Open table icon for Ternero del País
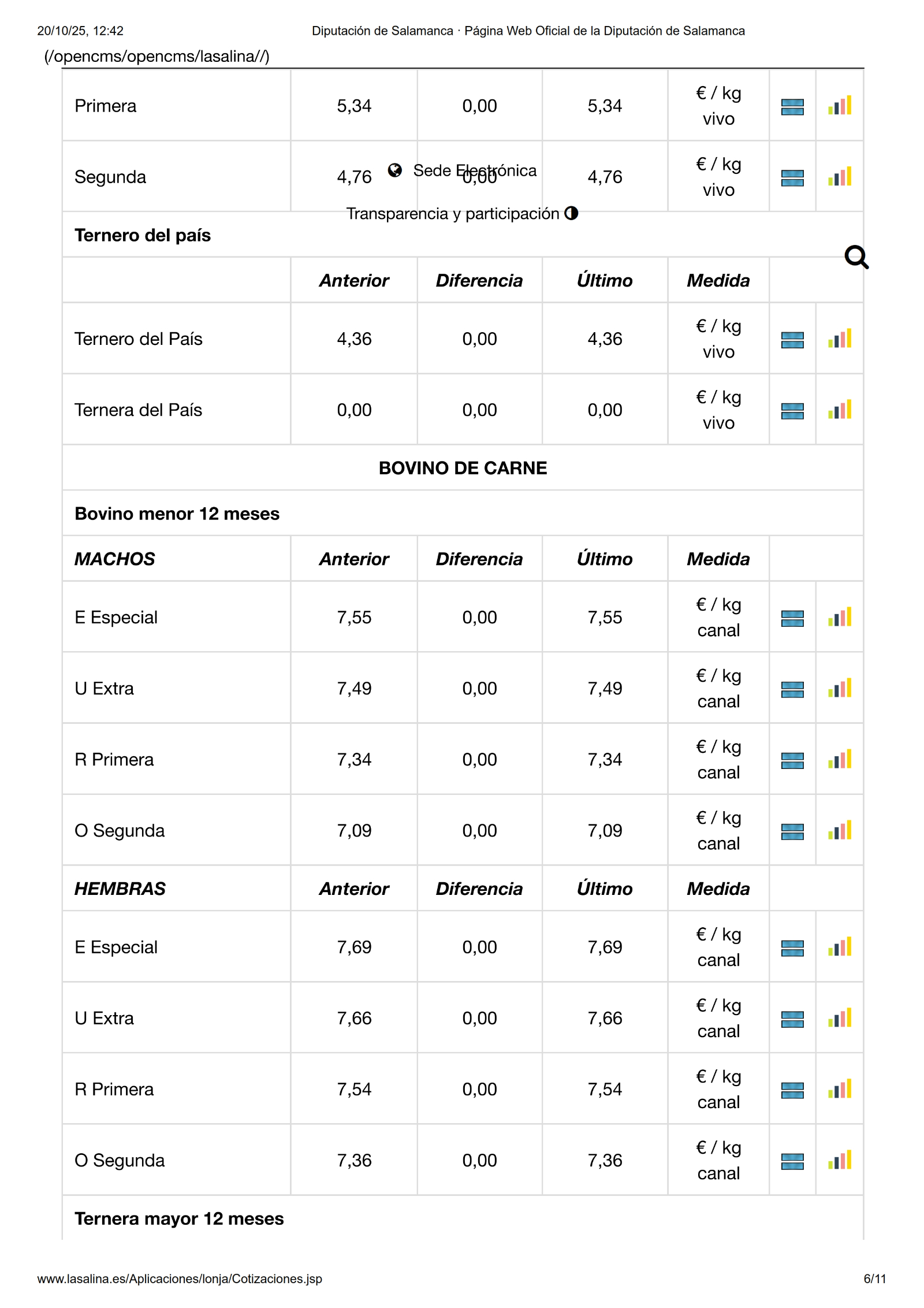The image size is (924, 1308). [792, 340]
